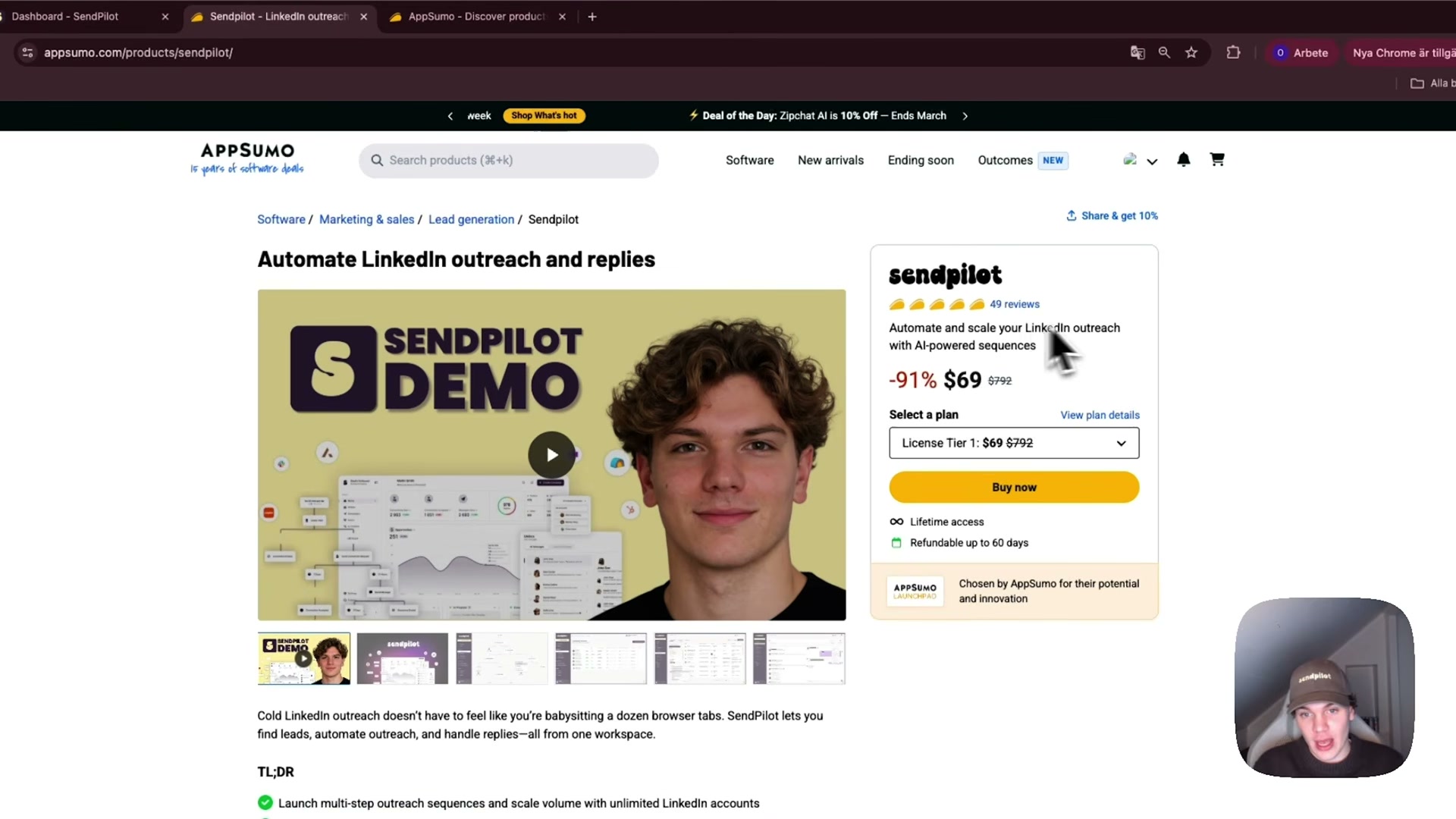
Task: Click the site info icon in address bar
Action: pos(27,52)
